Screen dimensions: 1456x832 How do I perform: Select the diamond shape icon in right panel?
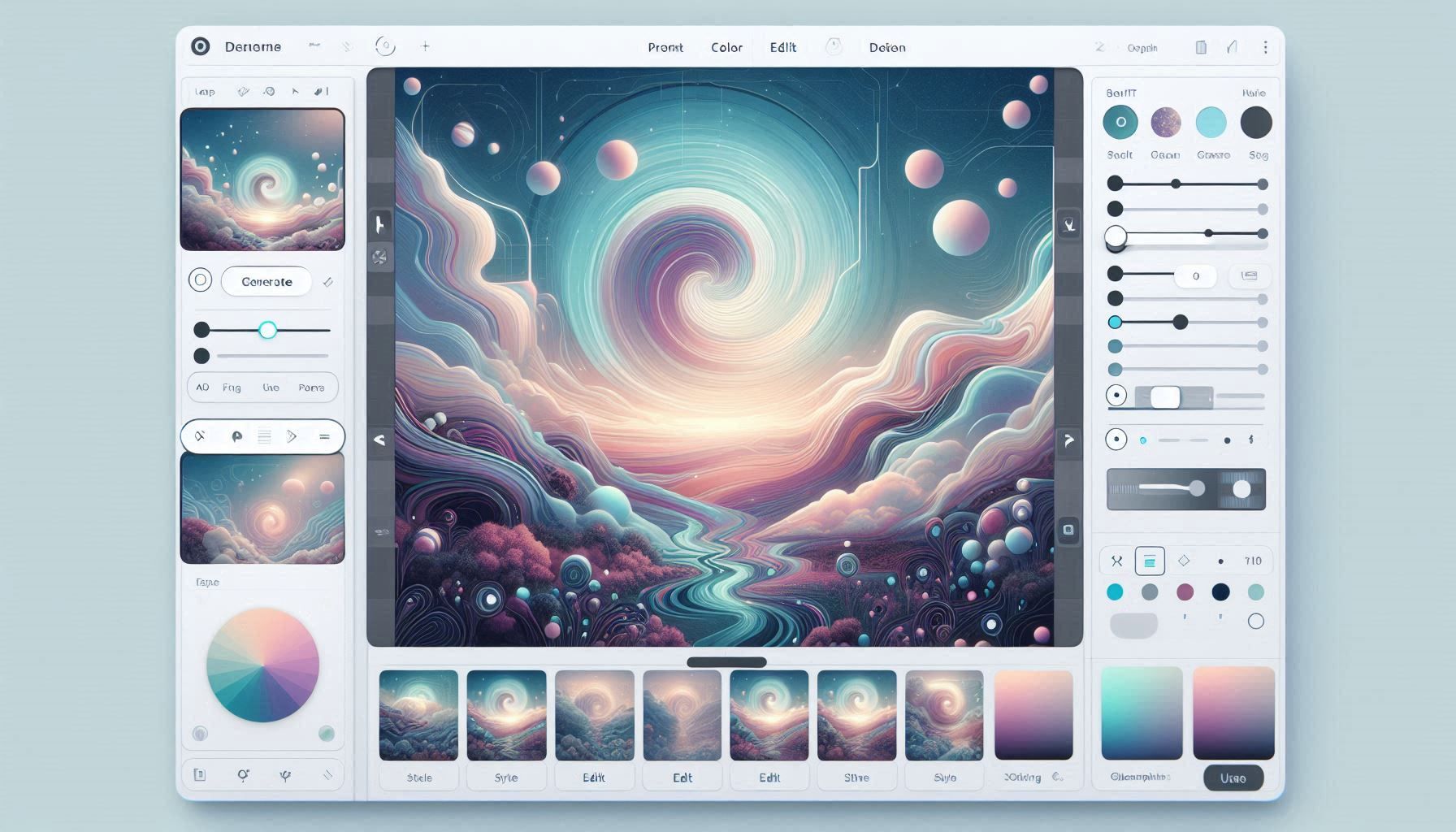click(1184, 561)
